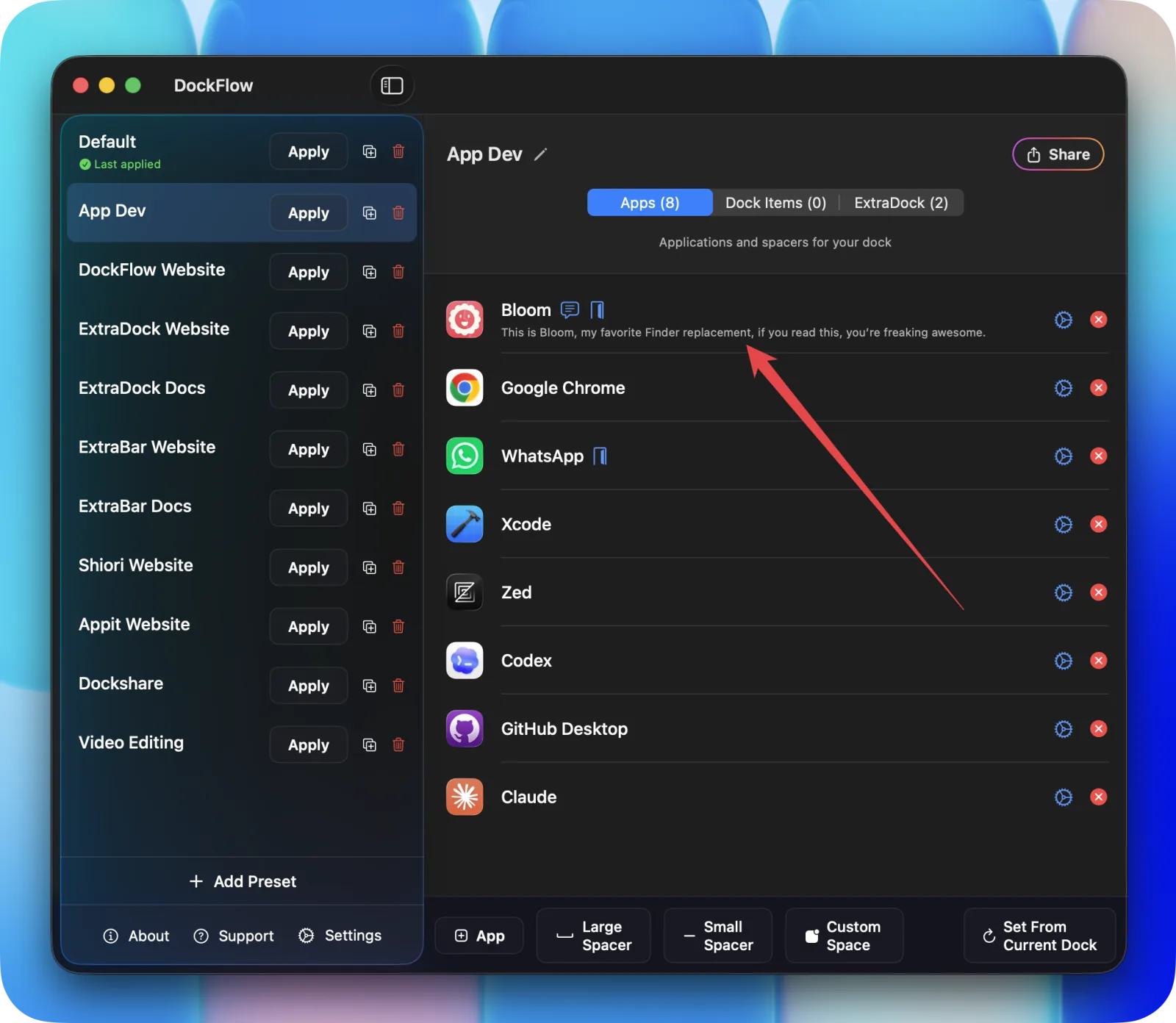Add a Small Spacer
The width and height of the screenshot is (1176, 1023).
pos(718,936)
